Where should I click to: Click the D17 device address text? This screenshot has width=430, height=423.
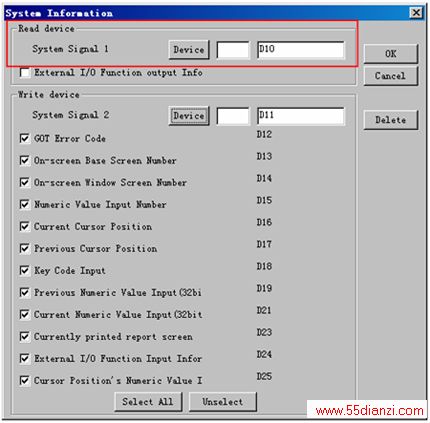[x=264, y=244]
